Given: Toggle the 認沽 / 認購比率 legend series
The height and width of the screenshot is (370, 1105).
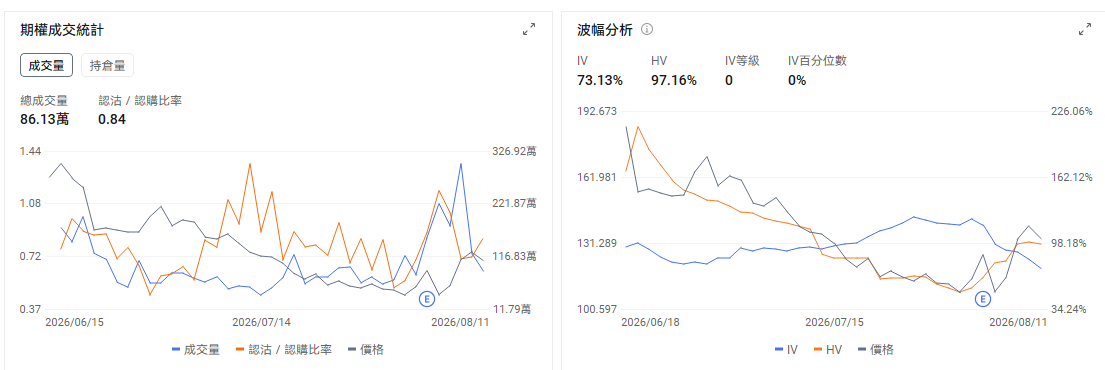Looking at the screenshot, I should (x=284, y=349).
